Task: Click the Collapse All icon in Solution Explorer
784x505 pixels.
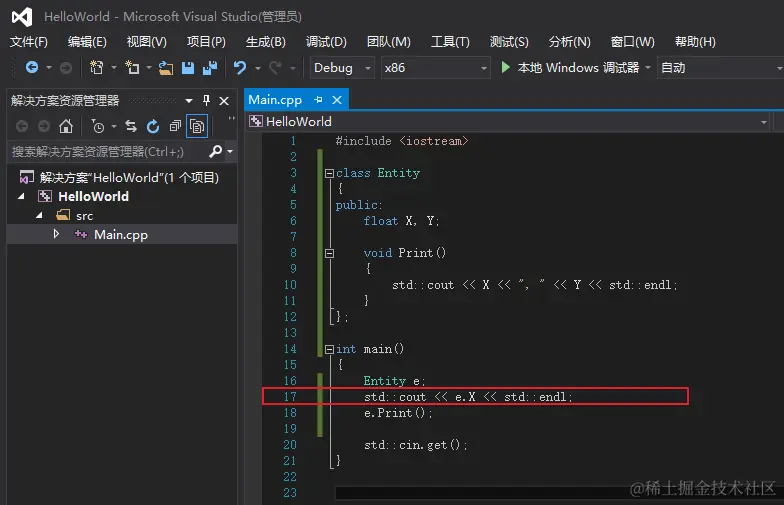Action: coord(175,126)
